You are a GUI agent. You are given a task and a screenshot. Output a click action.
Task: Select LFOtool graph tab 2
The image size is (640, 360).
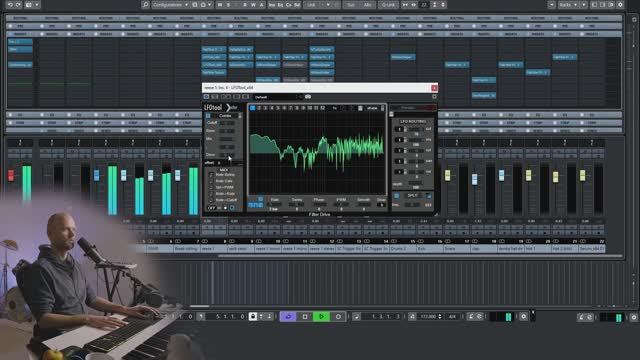coord(259,108)
